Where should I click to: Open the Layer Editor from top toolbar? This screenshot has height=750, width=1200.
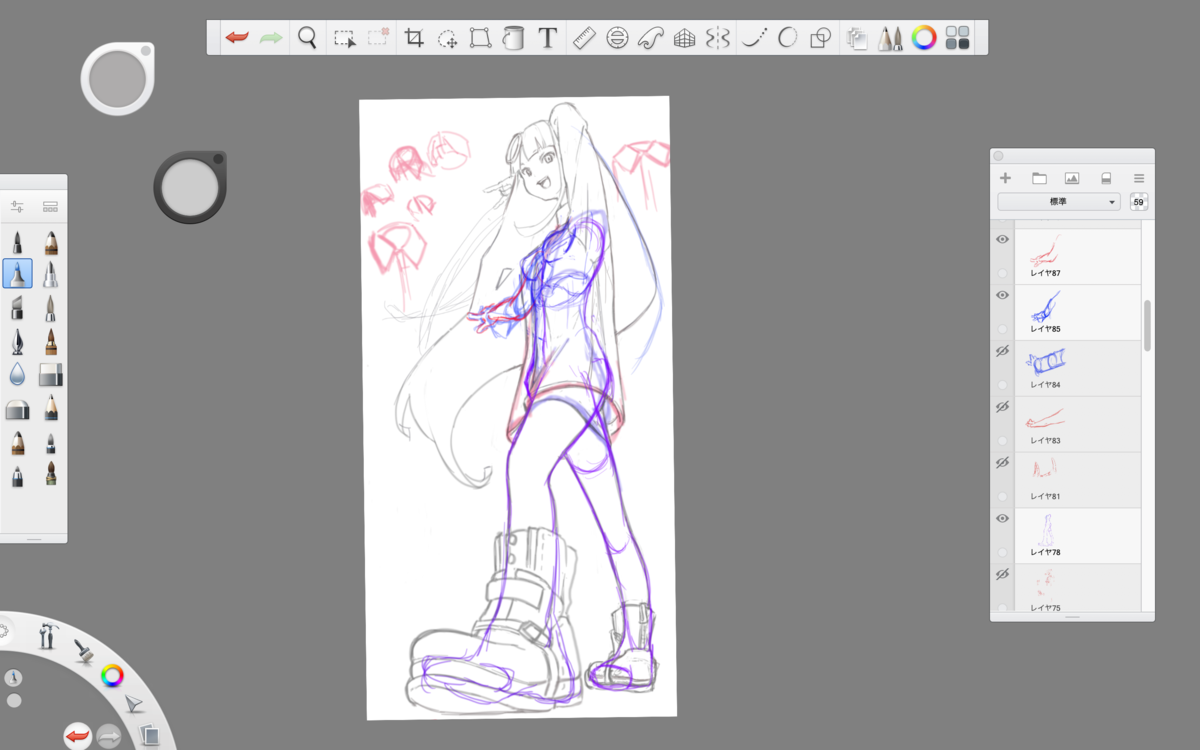857,38
